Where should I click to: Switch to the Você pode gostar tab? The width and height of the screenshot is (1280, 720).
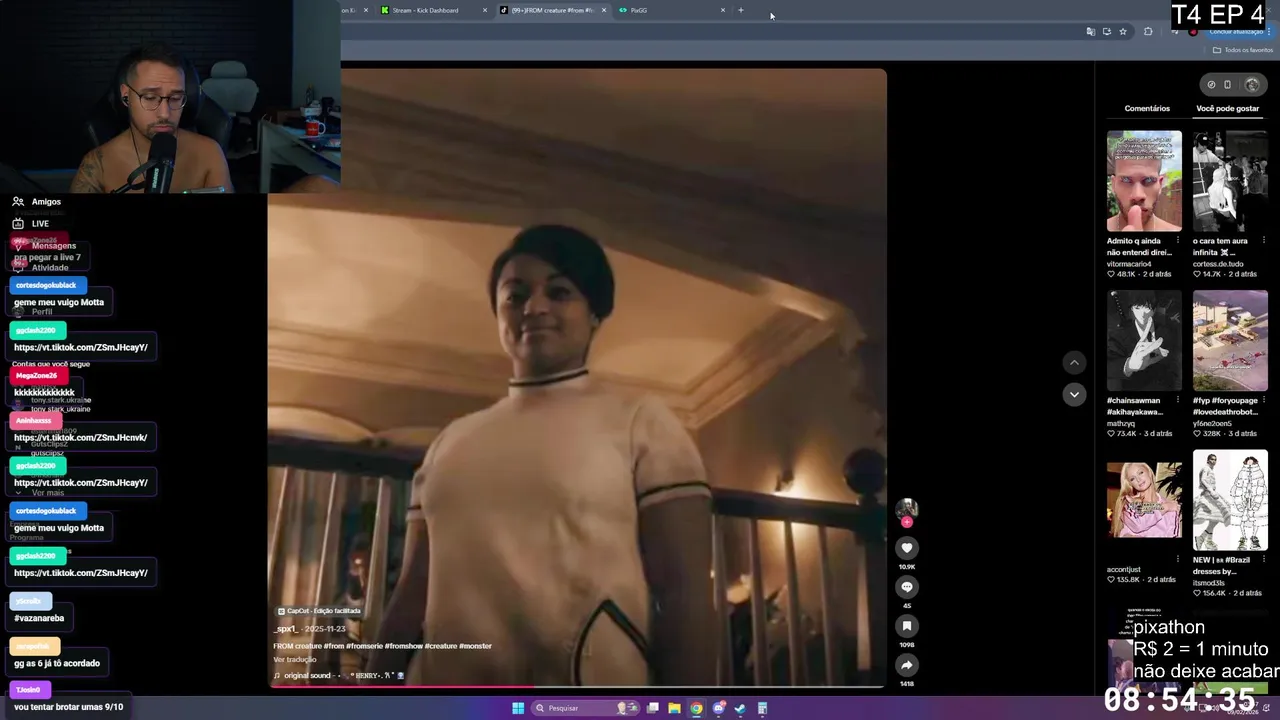click(1227, 108)
